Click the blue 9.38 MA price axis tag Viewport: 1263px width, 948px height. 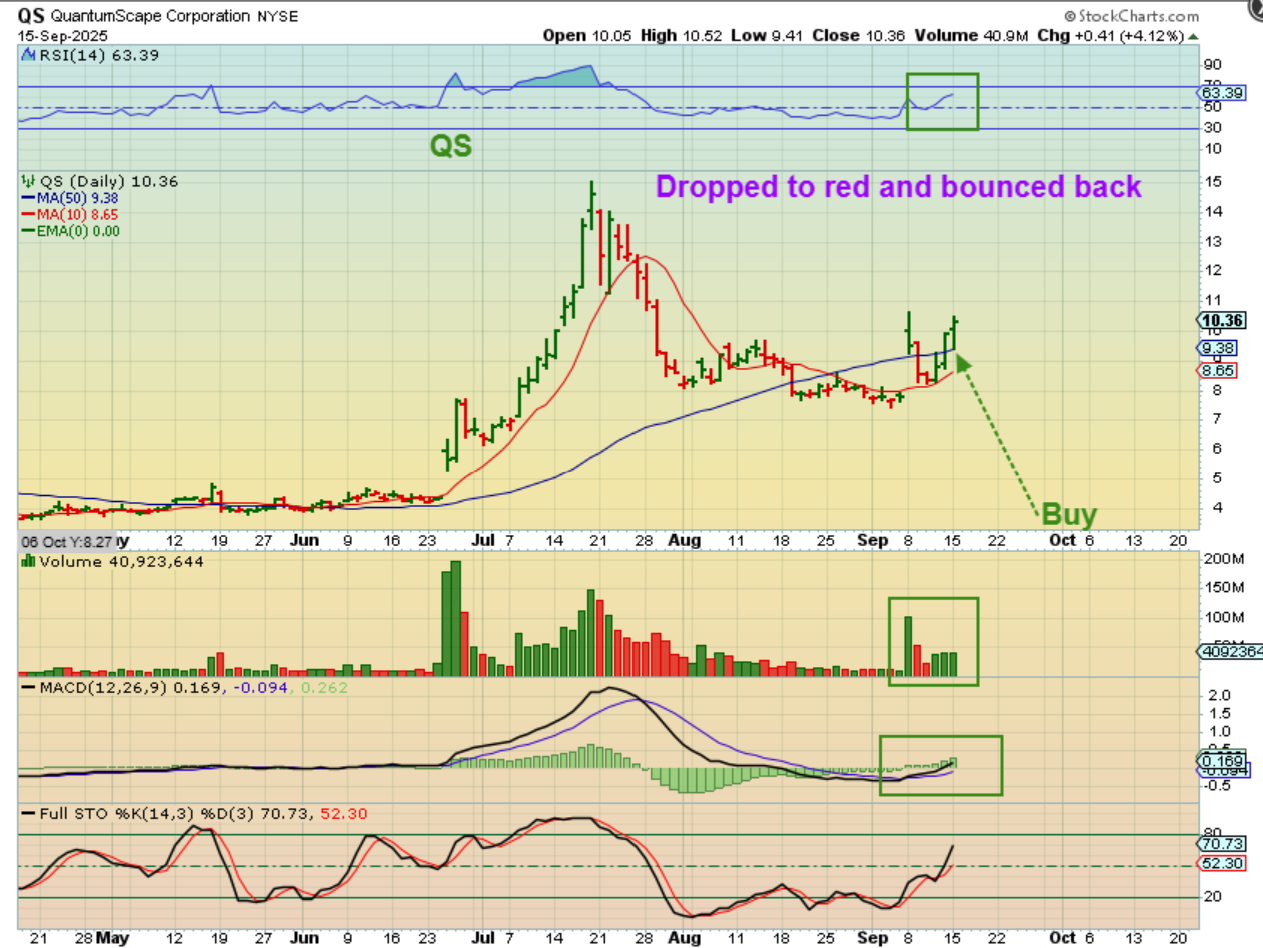point(1217,348)
